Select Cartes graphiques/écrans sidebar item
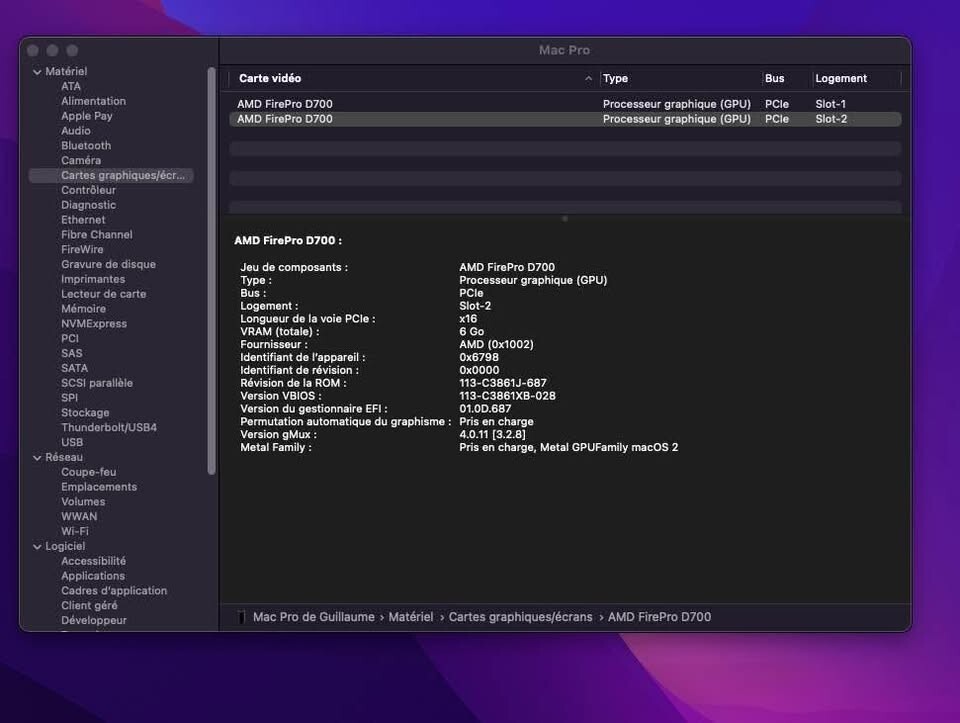Image resolution: width=960 pixels, height=723 pixels. coord(111,175)
